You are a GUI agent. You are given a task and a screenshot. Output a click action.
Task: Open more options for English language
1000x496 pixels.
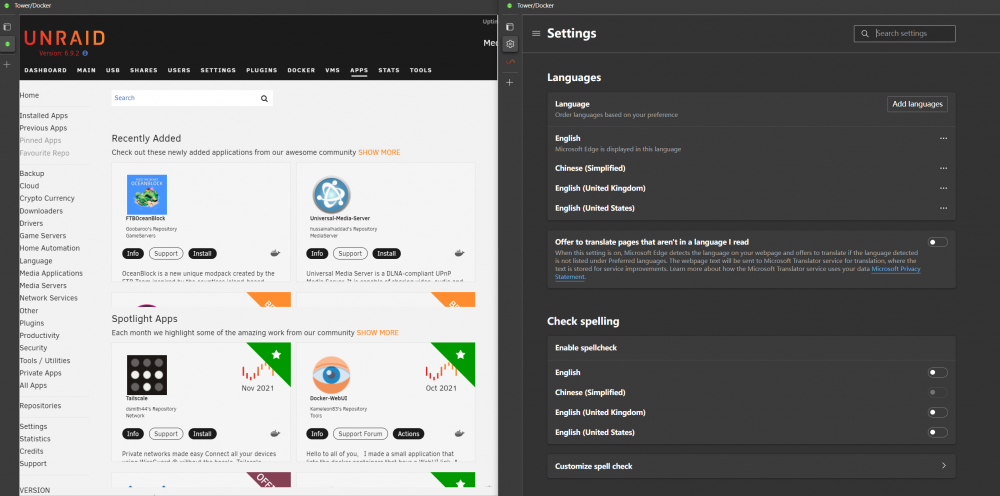coord(943,138)
